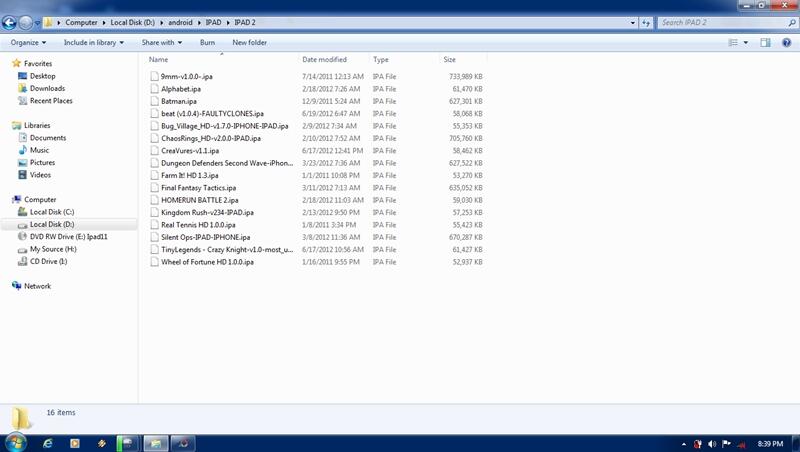Open Local Disk (C:)

tap(52, 212)
